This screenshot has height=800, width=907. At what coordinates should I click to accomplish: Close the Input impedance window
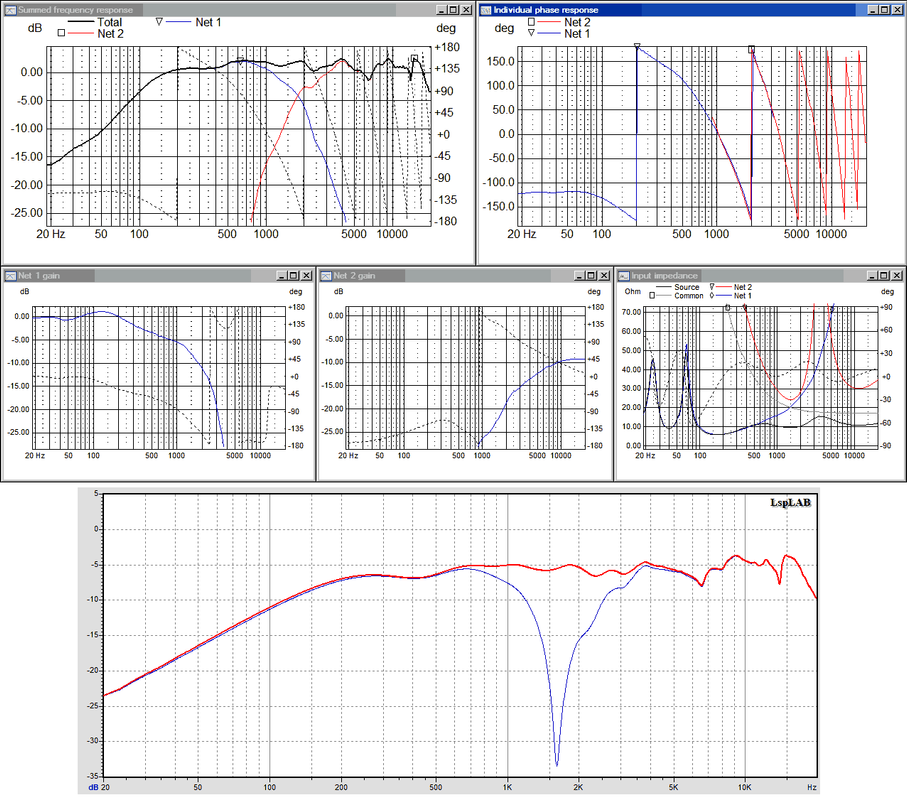(x=897, y=276)
